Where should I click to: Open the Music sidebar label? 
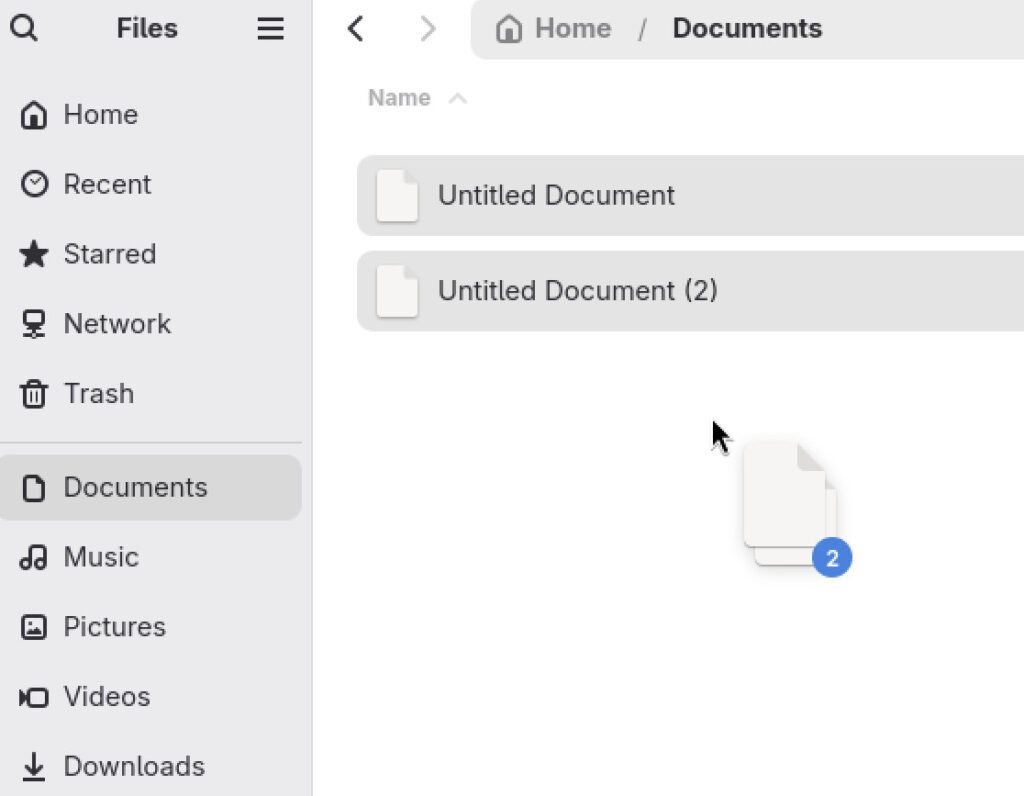point(101,558)
